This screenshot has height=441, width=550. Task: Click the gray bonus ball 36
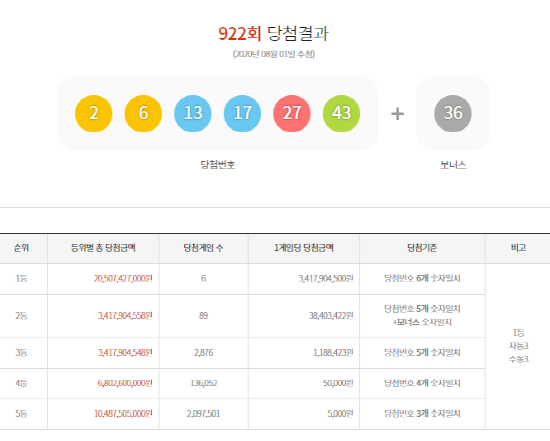click(453, 113)
